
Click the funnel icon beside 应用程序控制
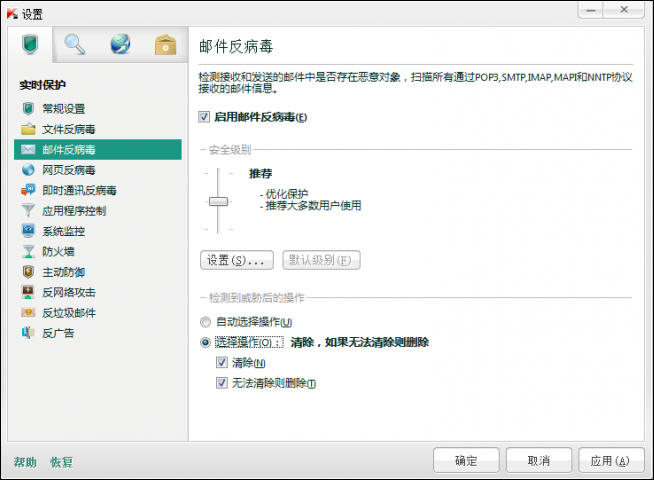[x=28, y=210]
